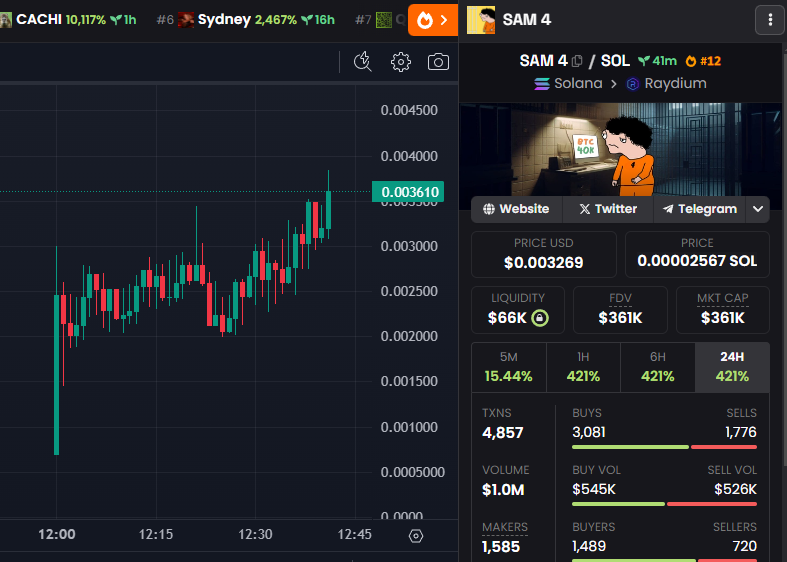
Task: Click the buyers versus sellers ratio bar
Action: click(x=664, y=560)
